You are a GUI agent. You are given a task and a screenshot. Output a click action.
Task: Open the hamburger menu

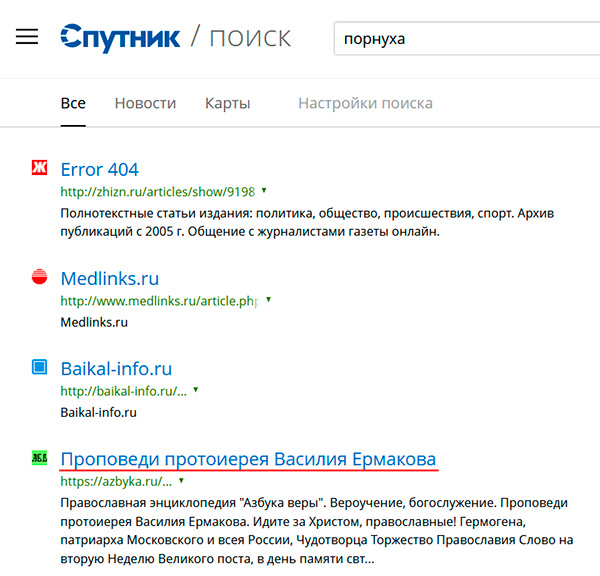pyautogui.click(x=27, y=38)
